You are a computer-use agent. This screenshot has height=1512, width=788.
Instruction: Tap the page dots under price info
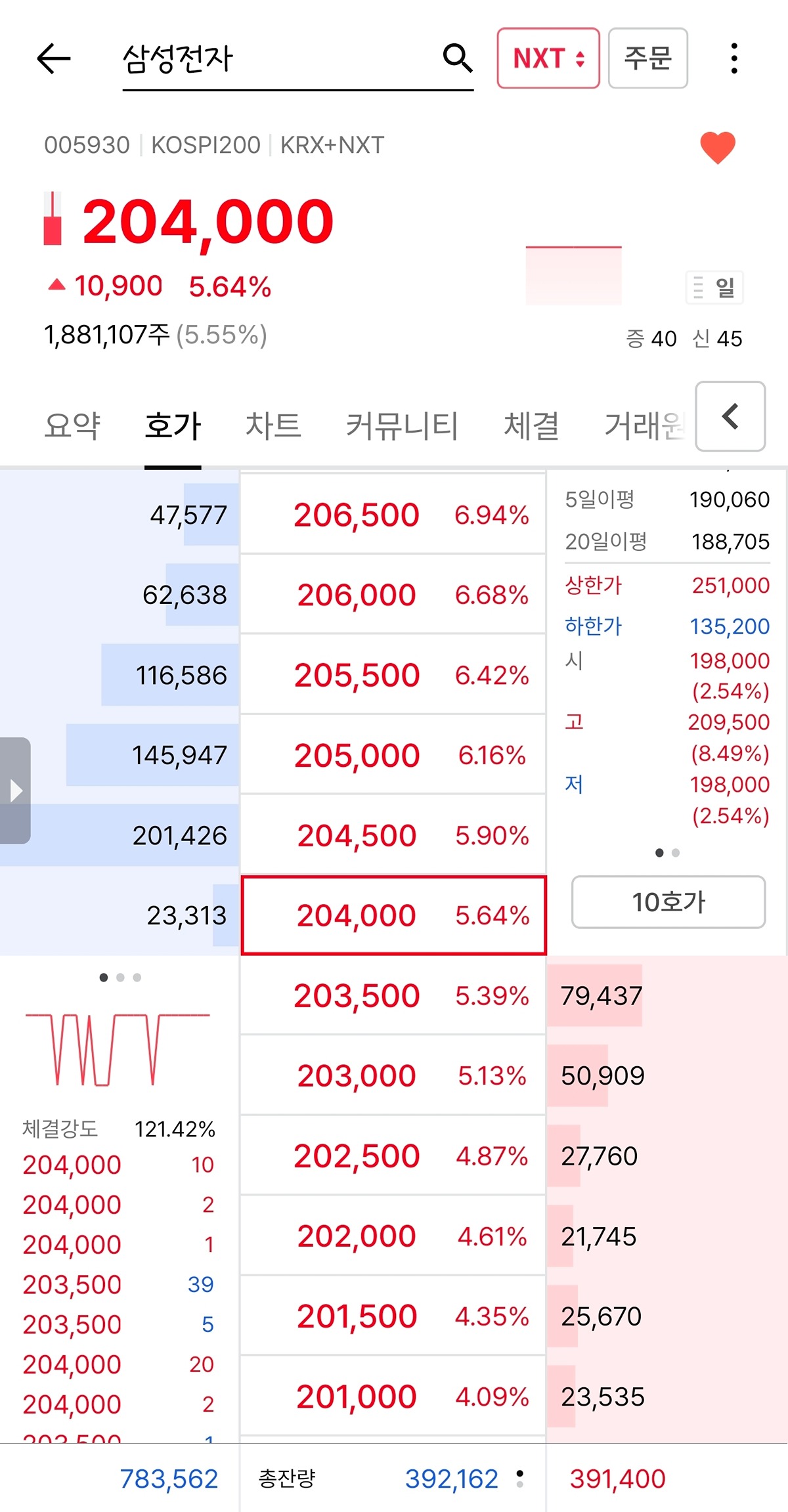pyautogui.click(x=667, y=853)
